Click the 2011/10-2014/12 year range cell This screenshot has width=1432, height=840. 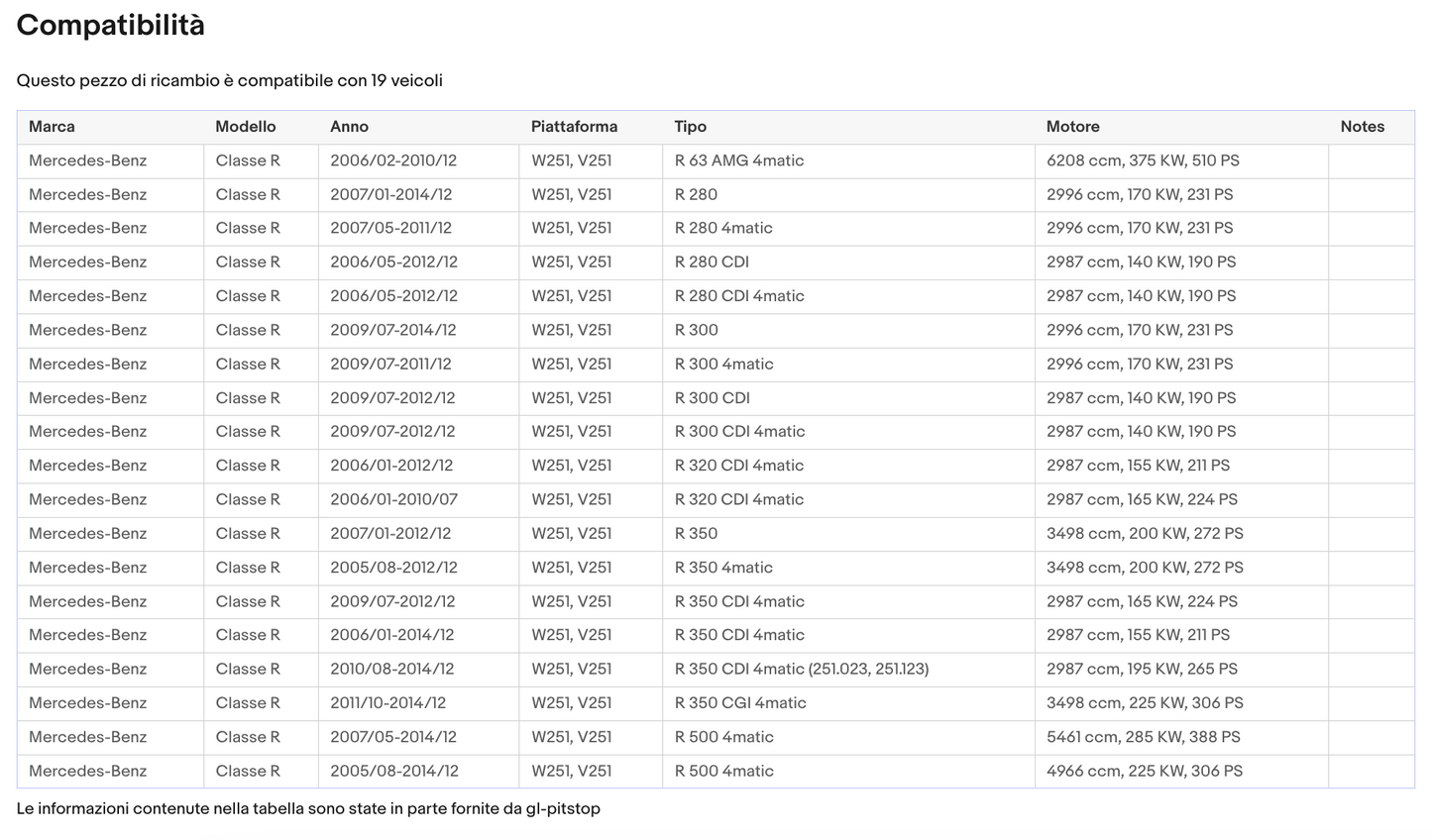click(387, 703)
